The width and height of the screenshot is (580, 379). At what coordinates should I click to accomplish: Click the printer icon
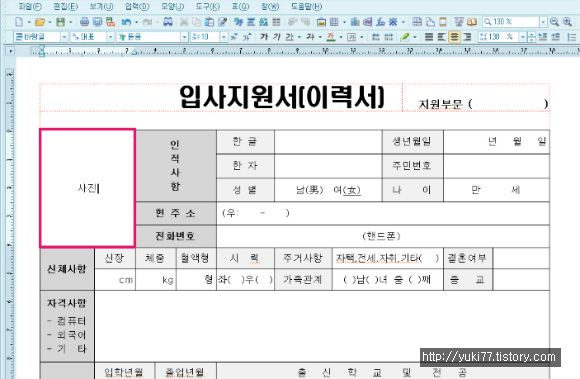[84, 22]
